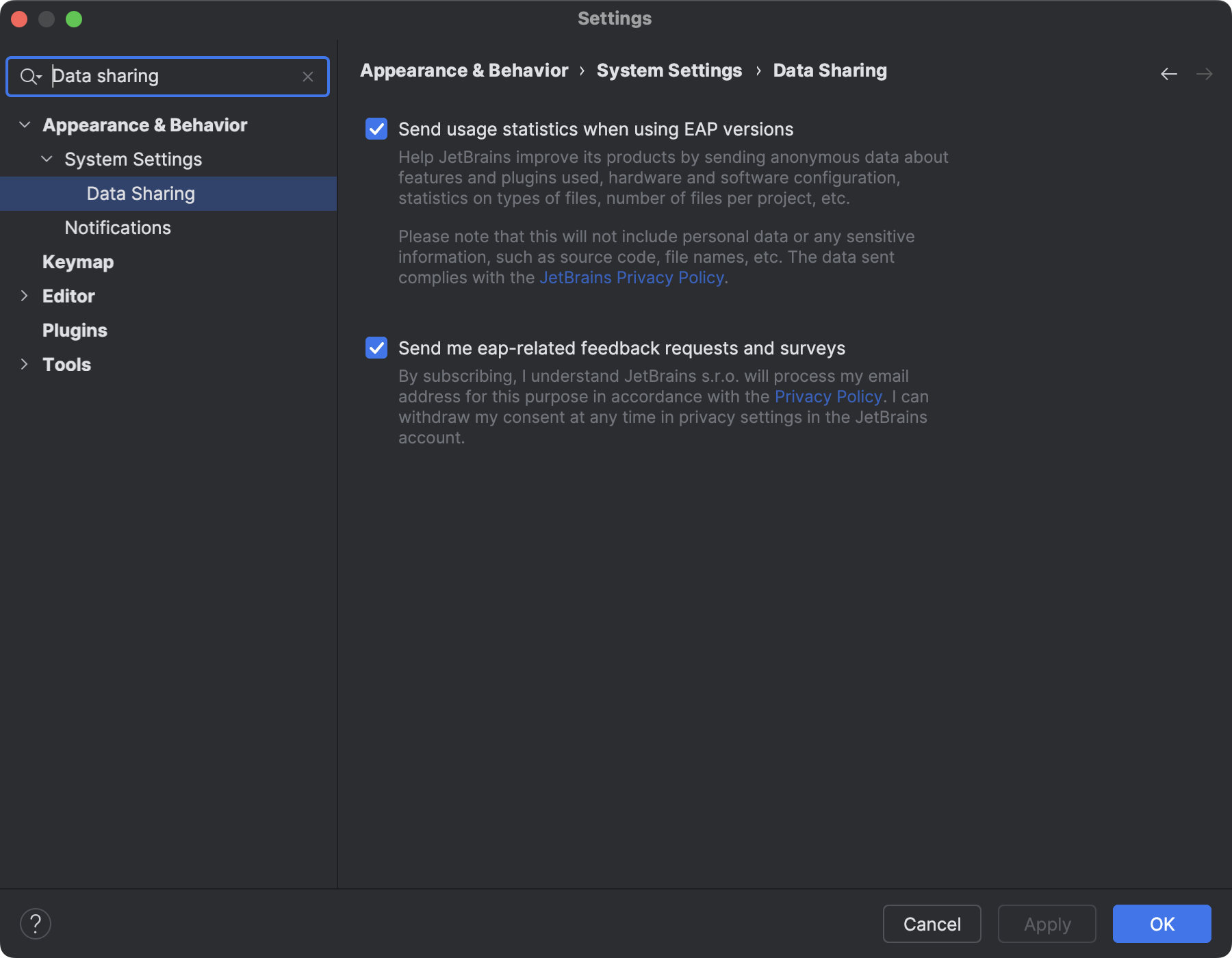The height and width of the screenshot is (958, 1232).
Task: Click the forward navigation arrow icon
Action: [1205, 74]
